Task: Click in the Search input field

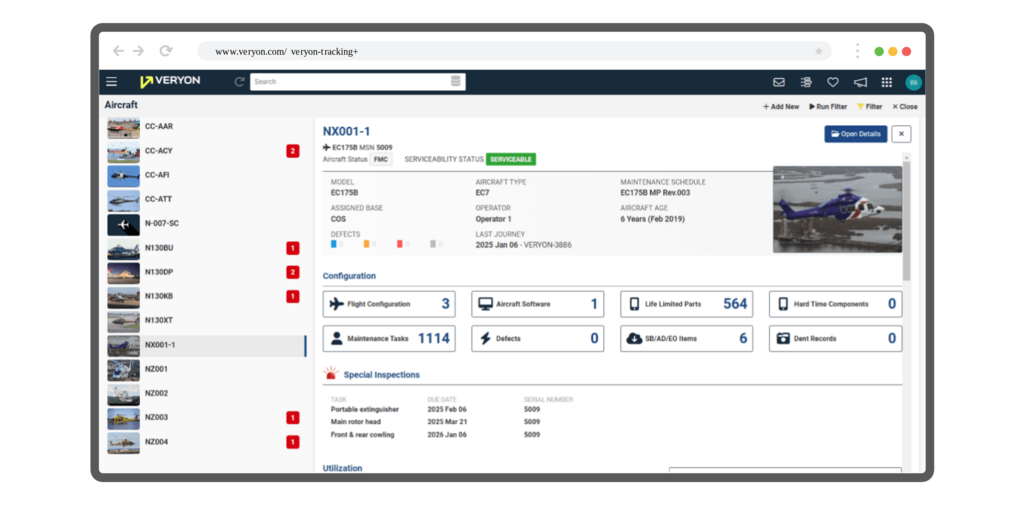Action: (x=350, y=82)
